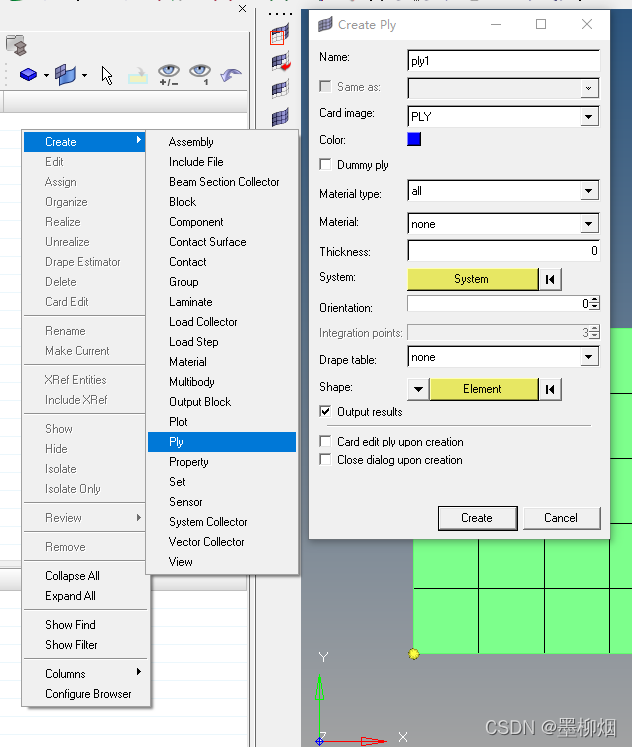Click the blue solid block view icon
Viewport: 632px width, 747px height.
point(28,75)
